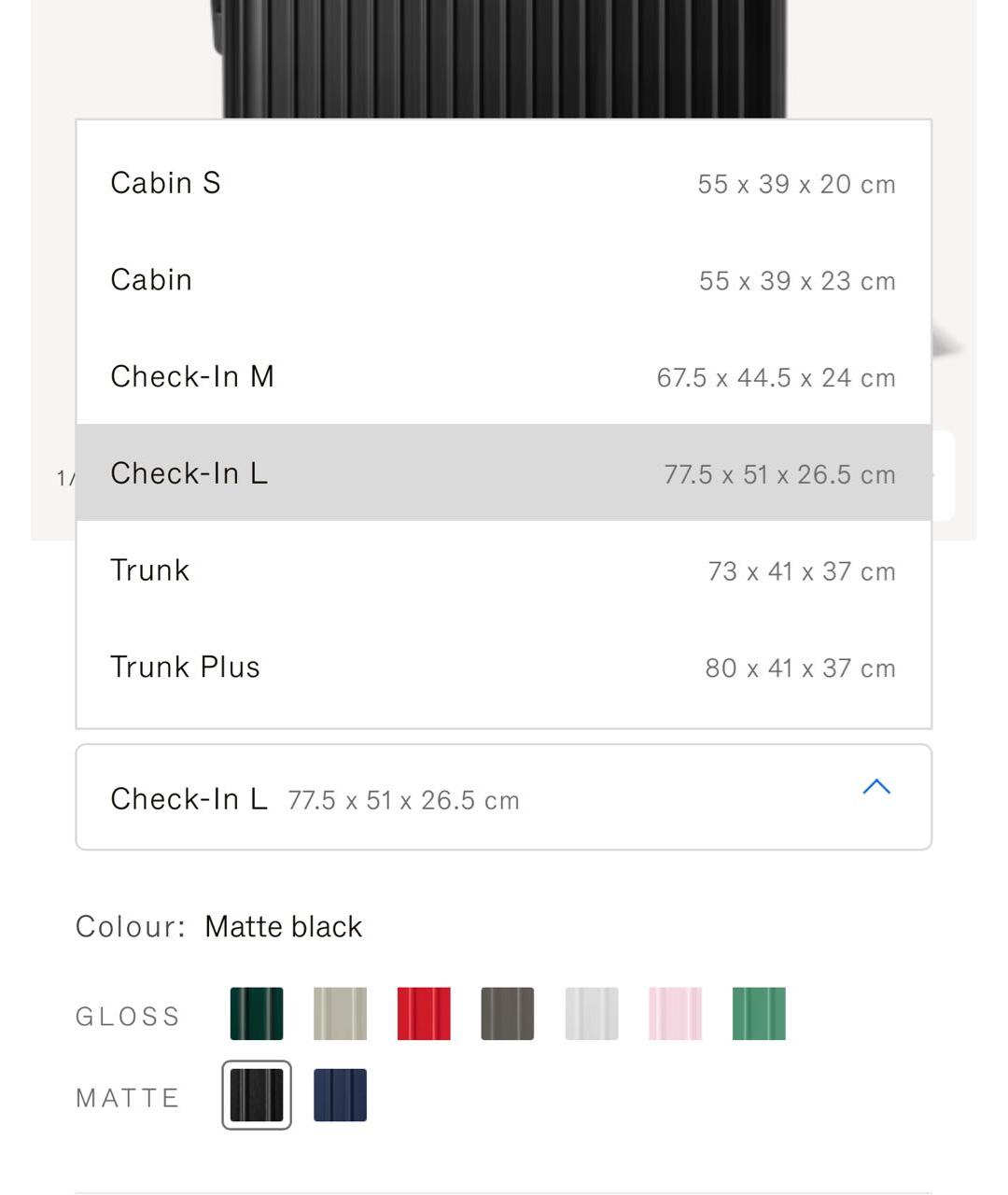
Task: Pick the gloss red colour swatch
Action: (x=424, y=1014)
